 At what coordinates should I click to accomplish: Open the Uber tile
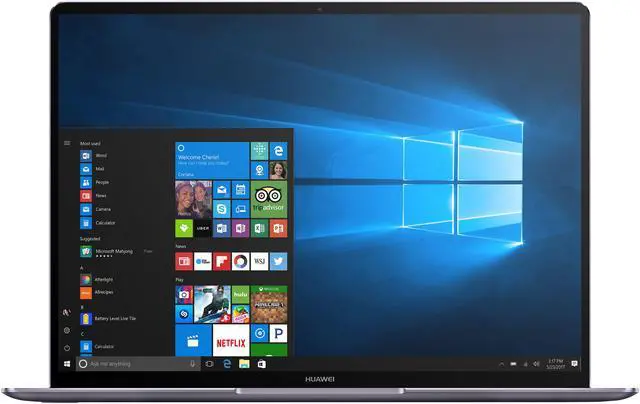(x=202, y=229)
